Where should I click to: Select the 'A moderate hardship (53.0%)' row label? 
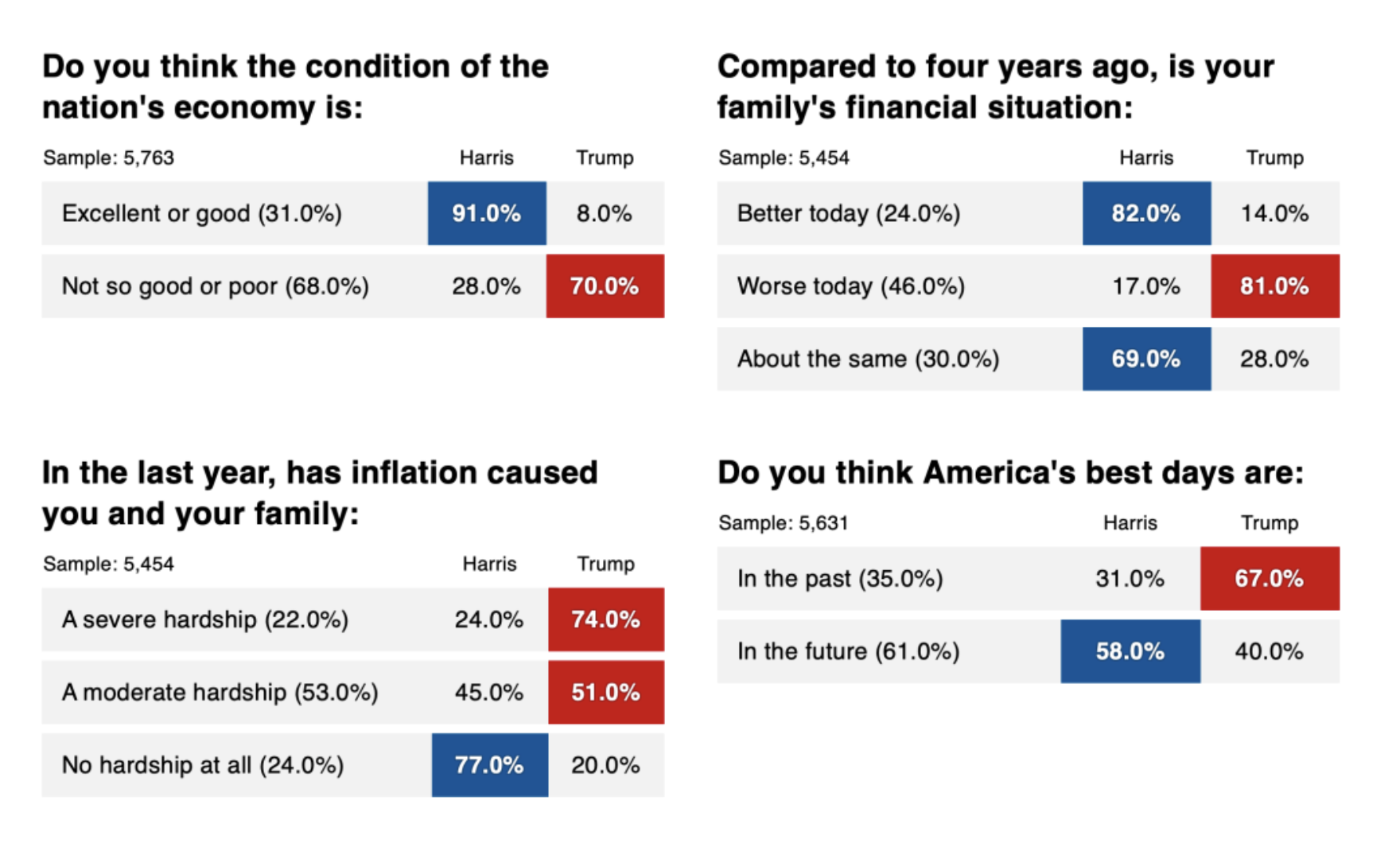pyautogui.click(x=220, y=692)
